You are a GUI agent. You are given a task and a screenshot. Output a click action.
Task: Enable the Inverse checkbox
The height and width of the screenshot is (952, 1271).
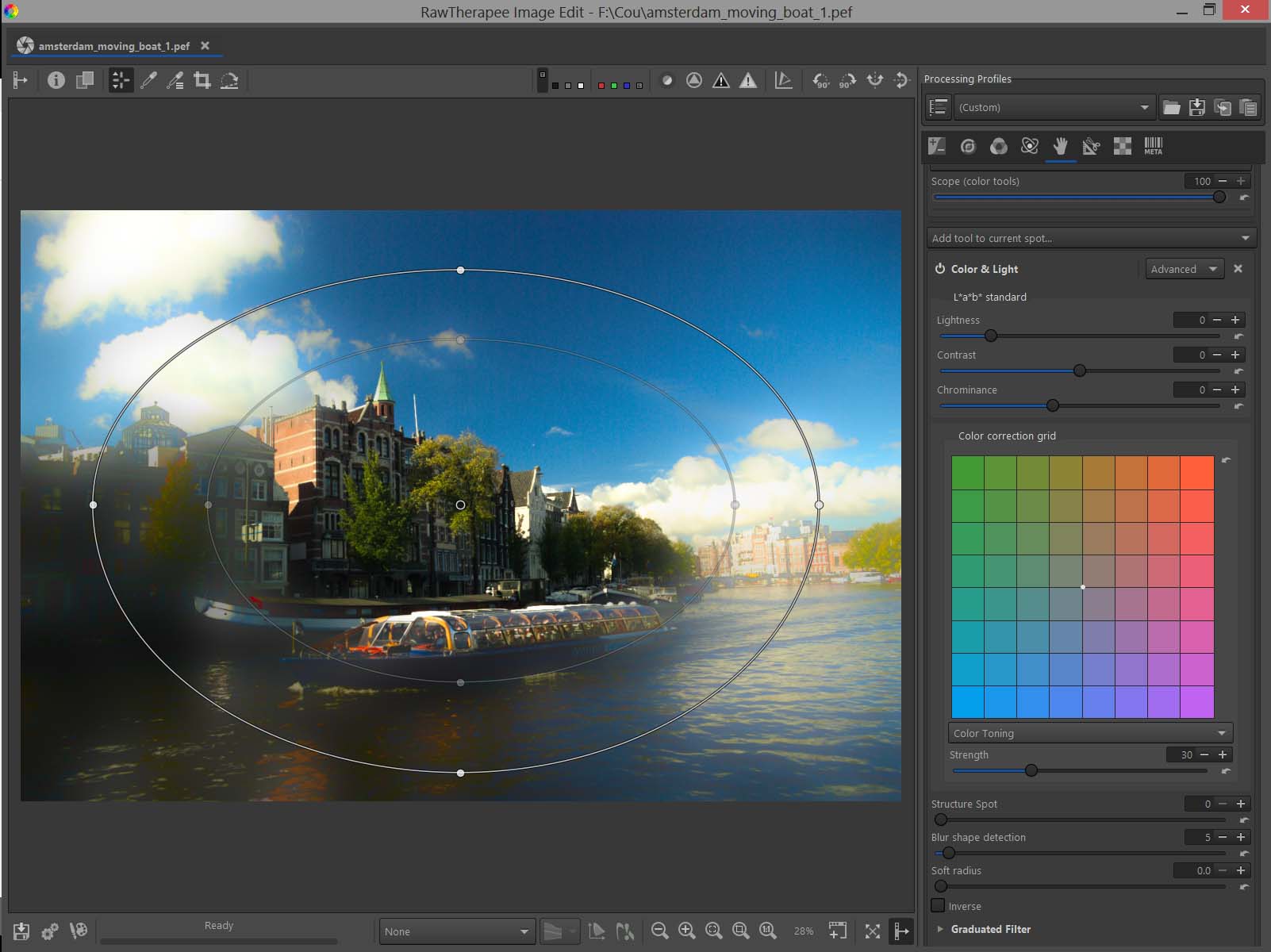point(938,905)
